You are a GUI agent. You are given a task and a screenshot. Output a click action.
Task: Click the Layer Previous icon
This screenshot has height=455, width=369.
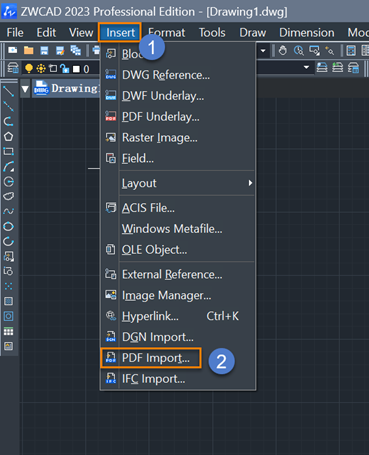[x=337, y=67]
